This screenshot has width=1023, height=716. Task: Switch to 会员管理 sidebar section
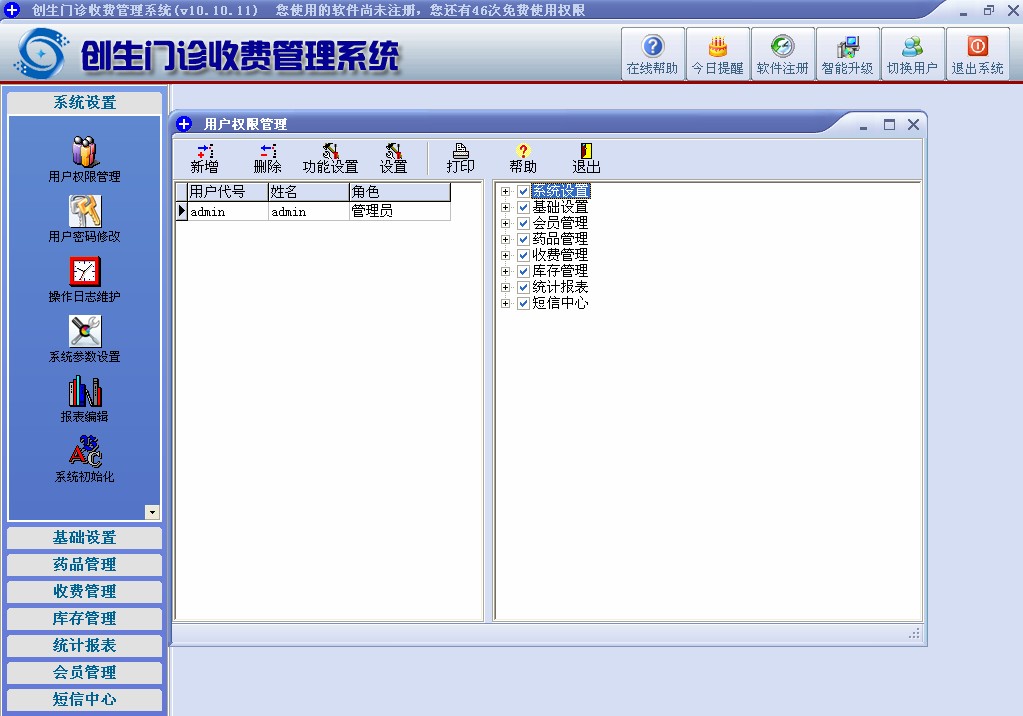coord(84,672)
